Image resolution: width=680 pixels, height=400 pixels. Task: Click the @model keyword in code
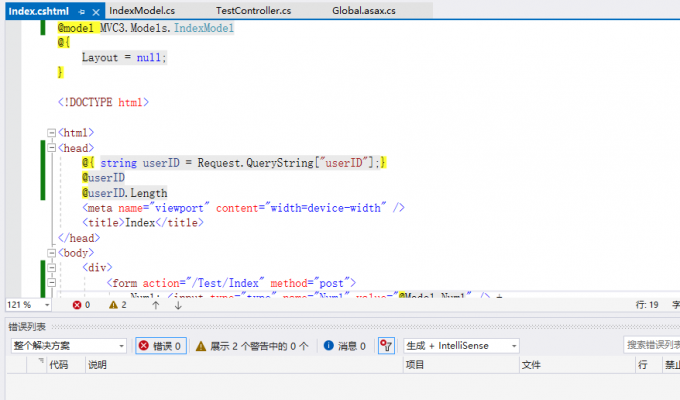[75, 28]
